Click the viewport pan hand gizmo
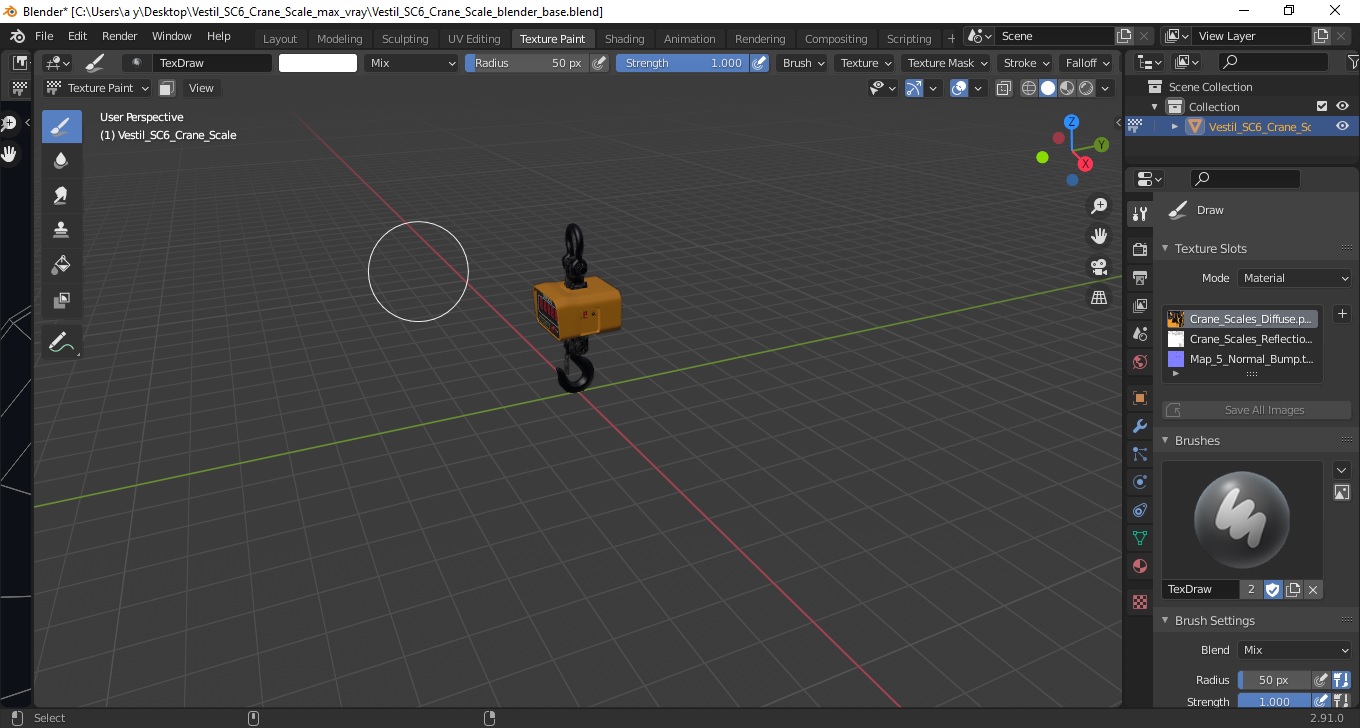This screenshot has height=728, width=1360. point(1099,236)
